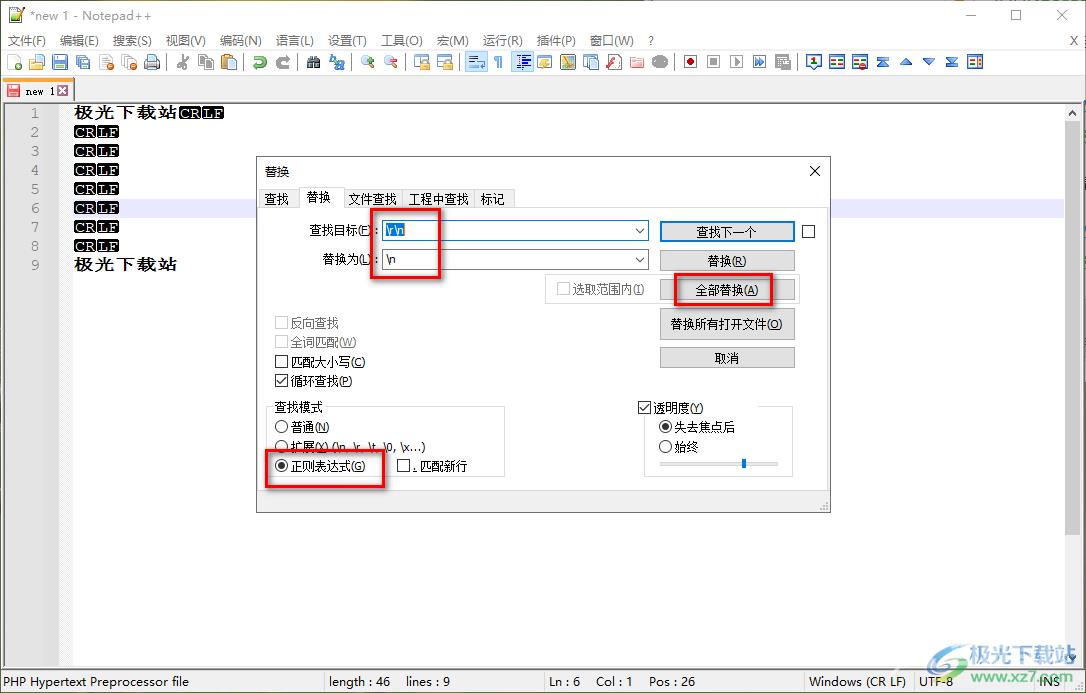Open the 编码(N) menu
The width and height of the screenshot is (1086, 693).
click(x=240, y=41)
